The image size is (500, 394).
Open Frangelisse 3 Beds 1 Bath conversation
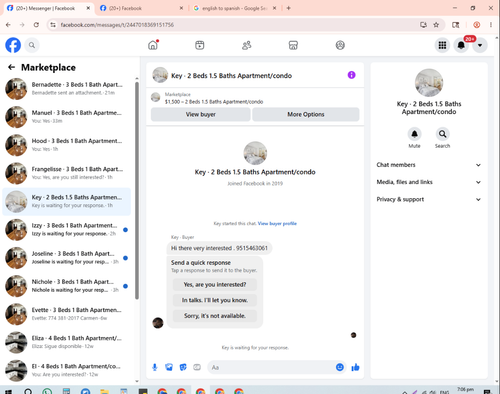point(67,173)
